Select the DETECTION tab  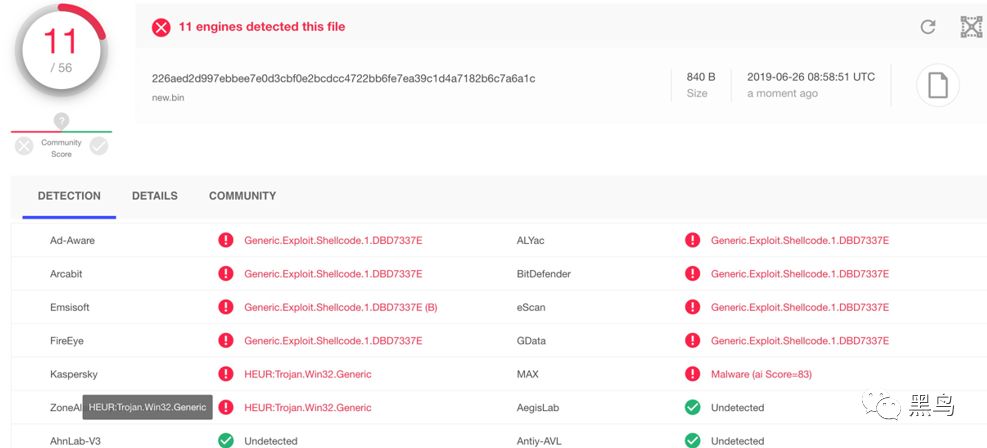(x=69, y=196)
